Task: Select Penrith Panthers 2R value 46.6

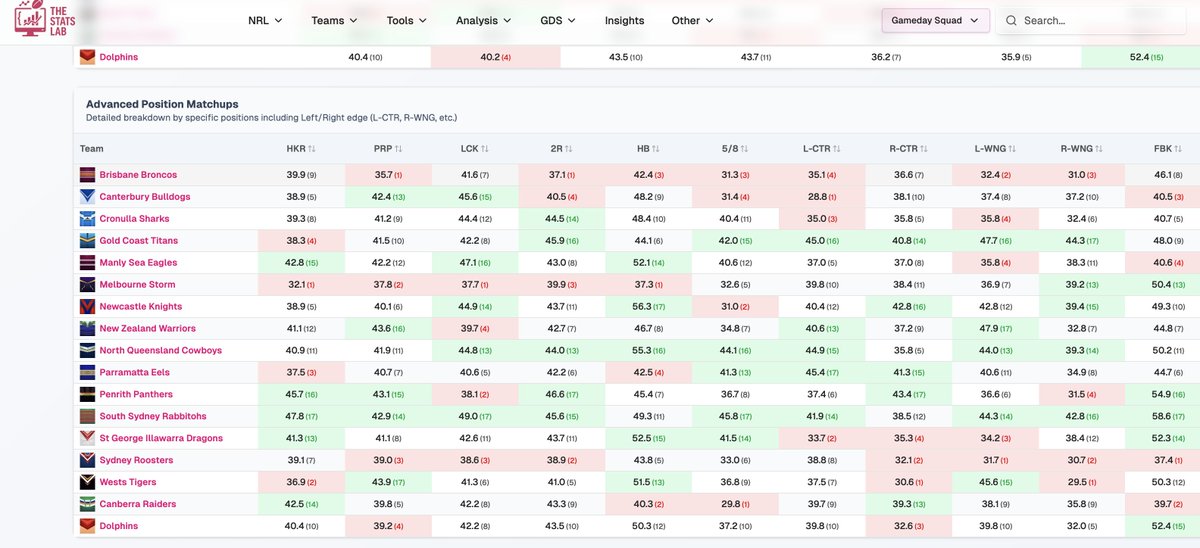Action: 561,395
